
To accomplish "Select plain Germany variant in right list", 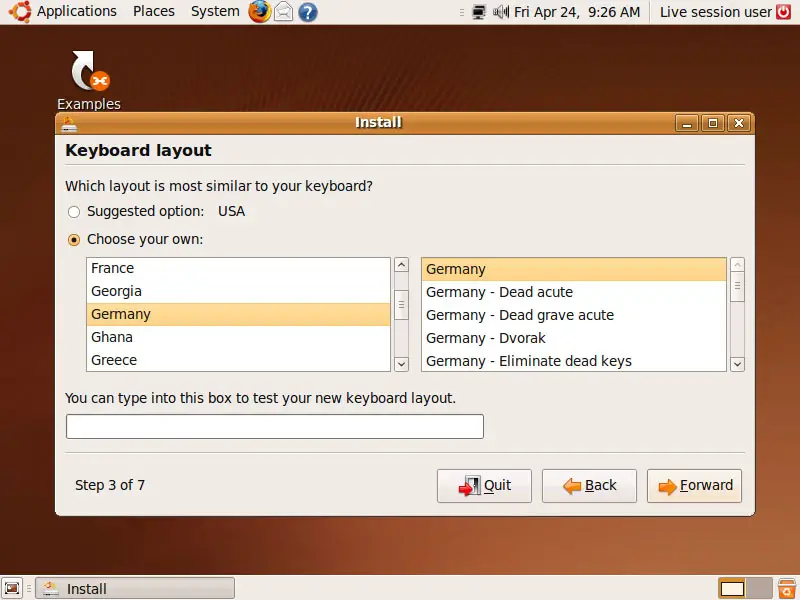I will click(x=574, y=269).
